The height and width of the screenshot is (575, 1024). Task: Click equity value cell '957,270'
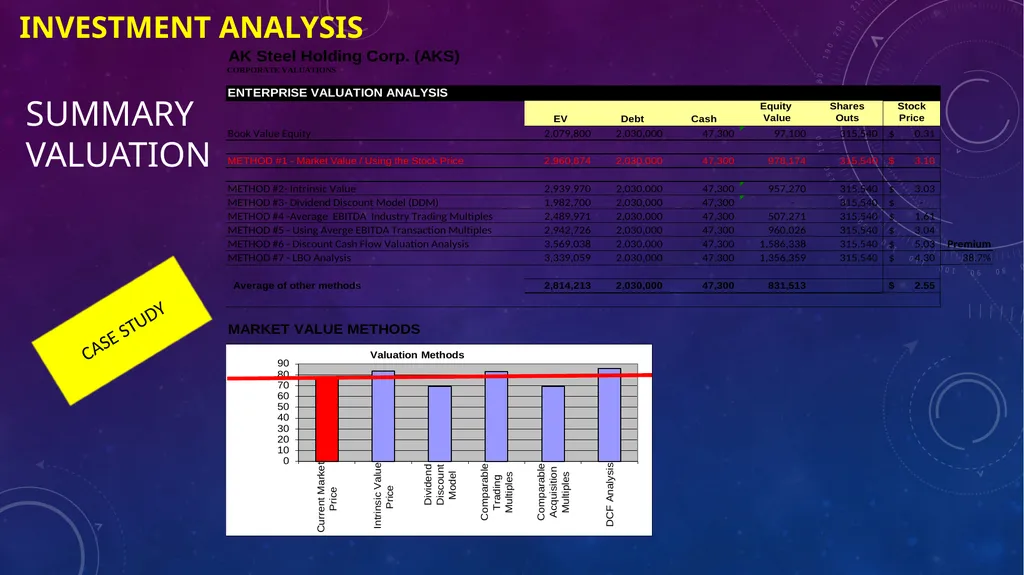click(787, 189)
